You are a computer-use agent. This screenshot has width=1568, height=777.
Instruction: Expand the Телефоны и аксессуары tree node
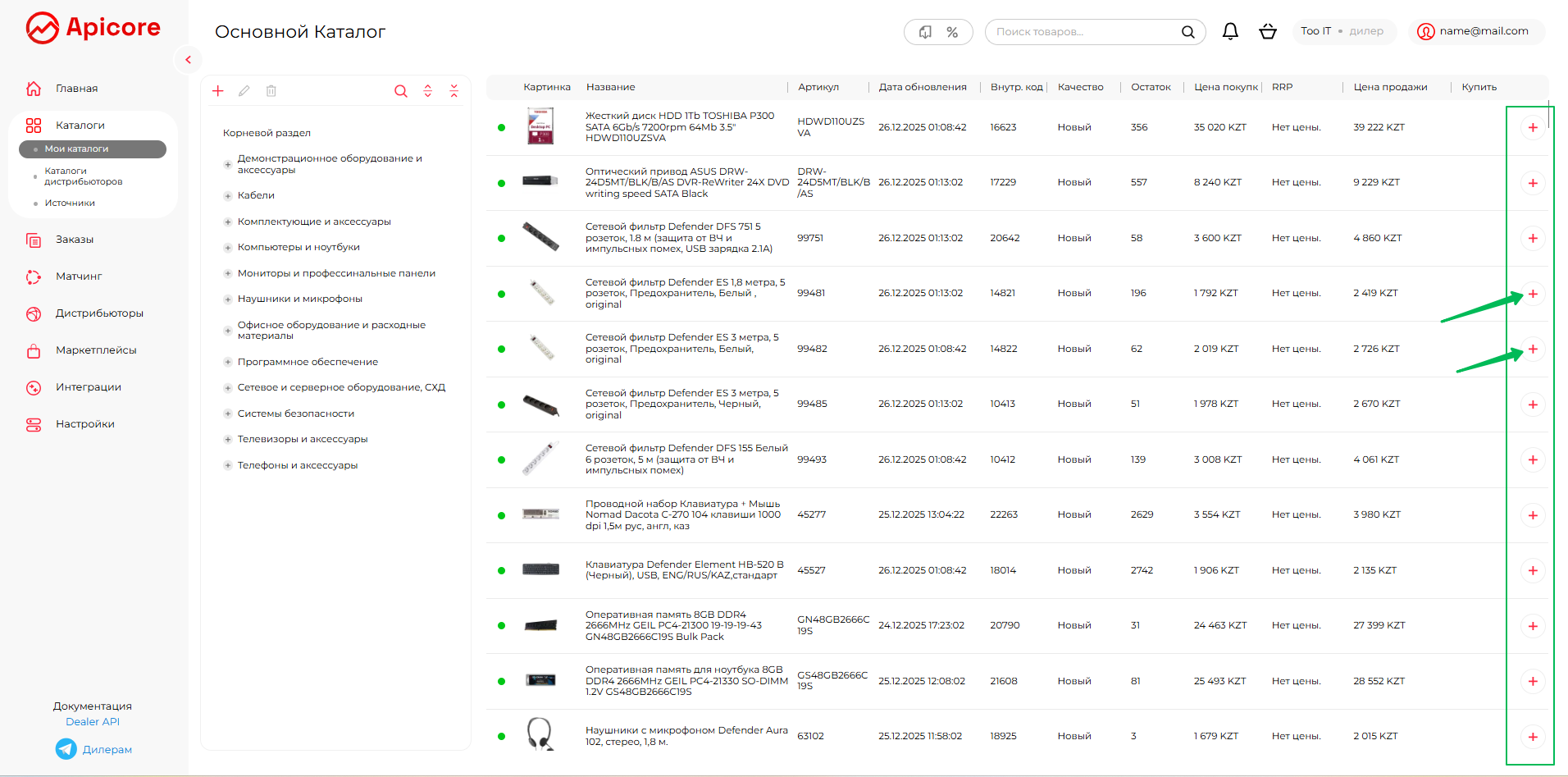coord(228,466)
